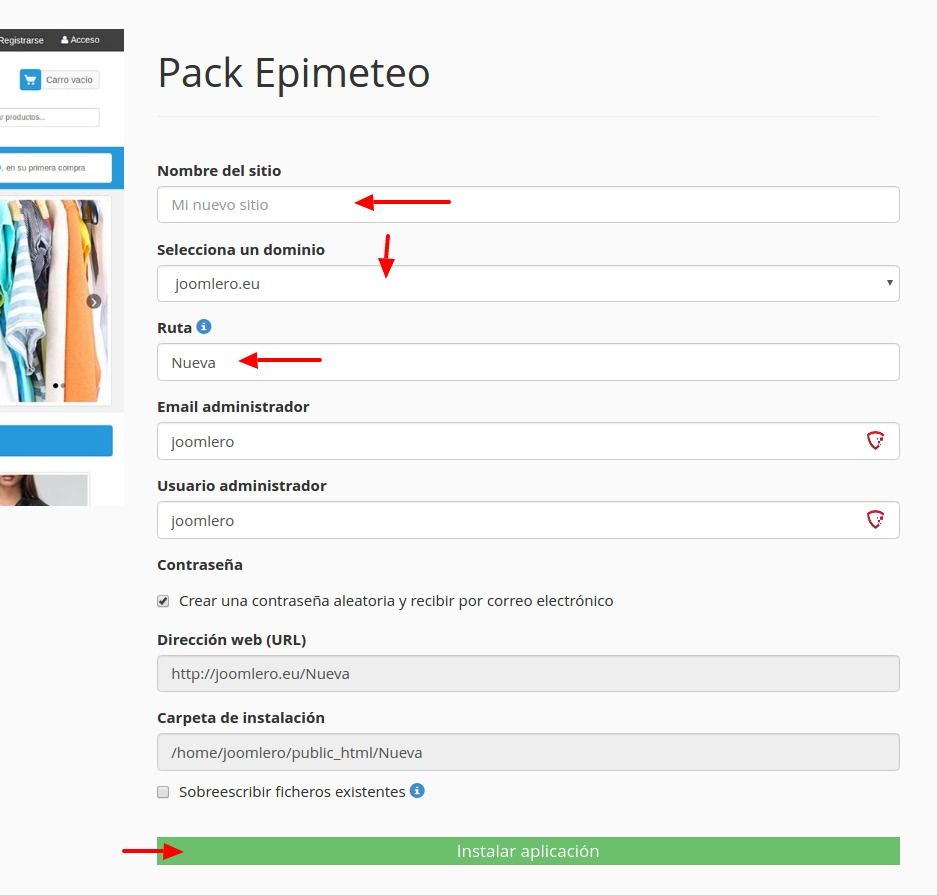Toggle random password creation checkbox

click(163, 601)
